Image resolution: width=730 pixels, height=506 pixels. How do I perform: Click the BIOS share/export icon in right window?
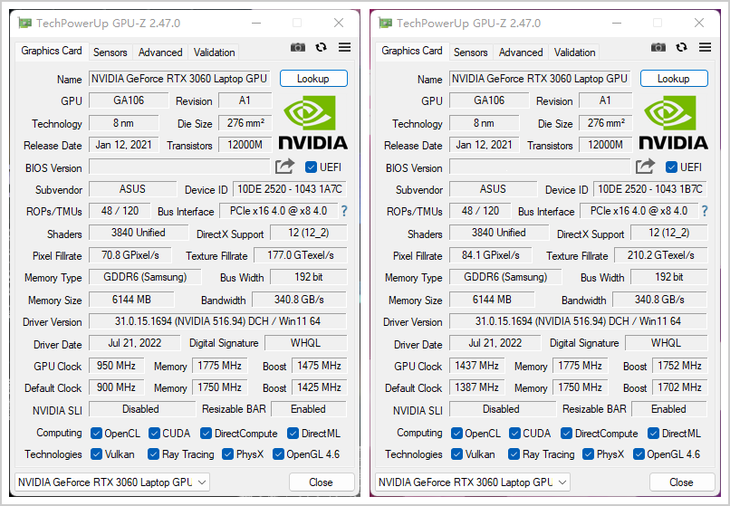(645, 166)
